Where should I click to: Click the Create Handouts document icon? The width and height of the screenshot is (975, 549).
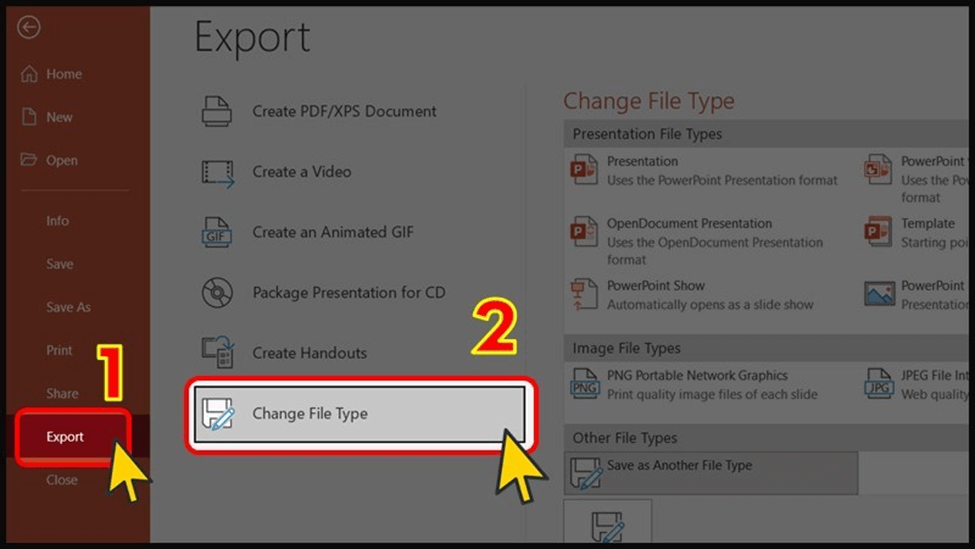tap(218, 352)
